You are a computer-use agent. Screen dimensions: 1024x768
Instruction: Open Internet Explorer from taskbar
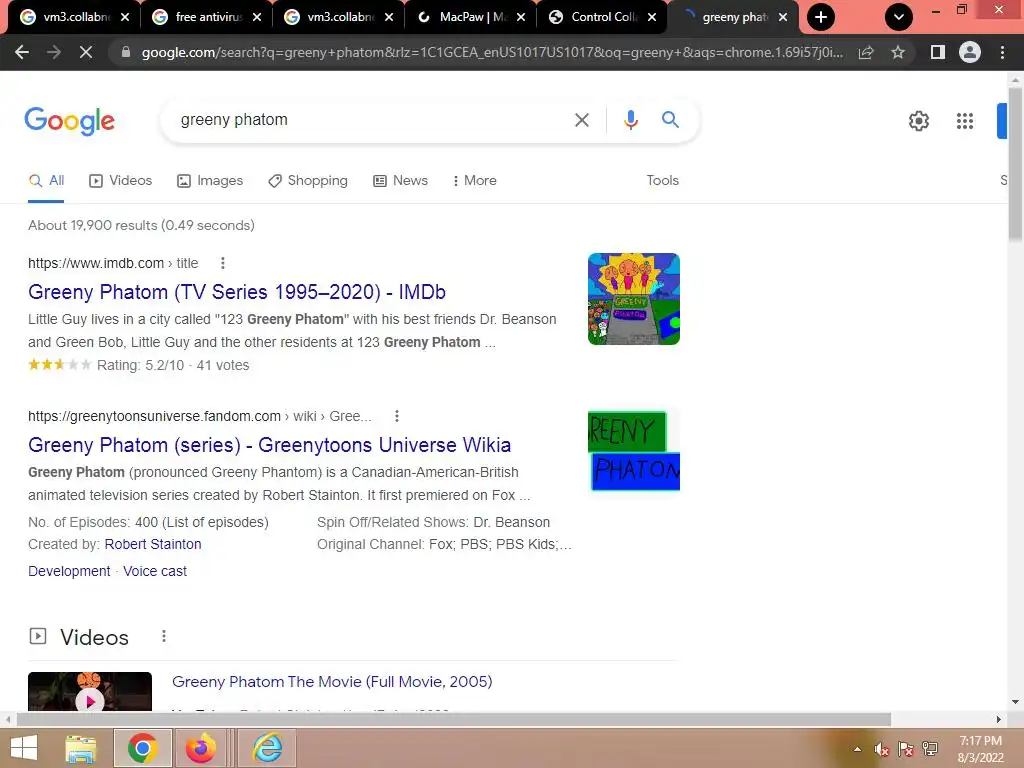[268, 748]
